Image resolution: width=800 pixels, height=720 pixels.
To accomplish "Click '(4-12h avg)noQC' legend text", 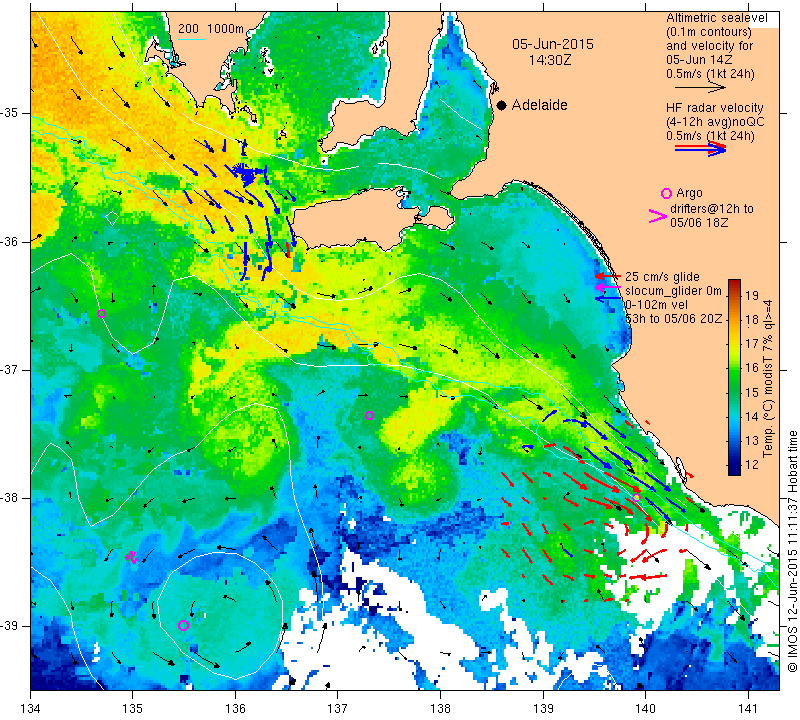I will [x=715, y=122].
